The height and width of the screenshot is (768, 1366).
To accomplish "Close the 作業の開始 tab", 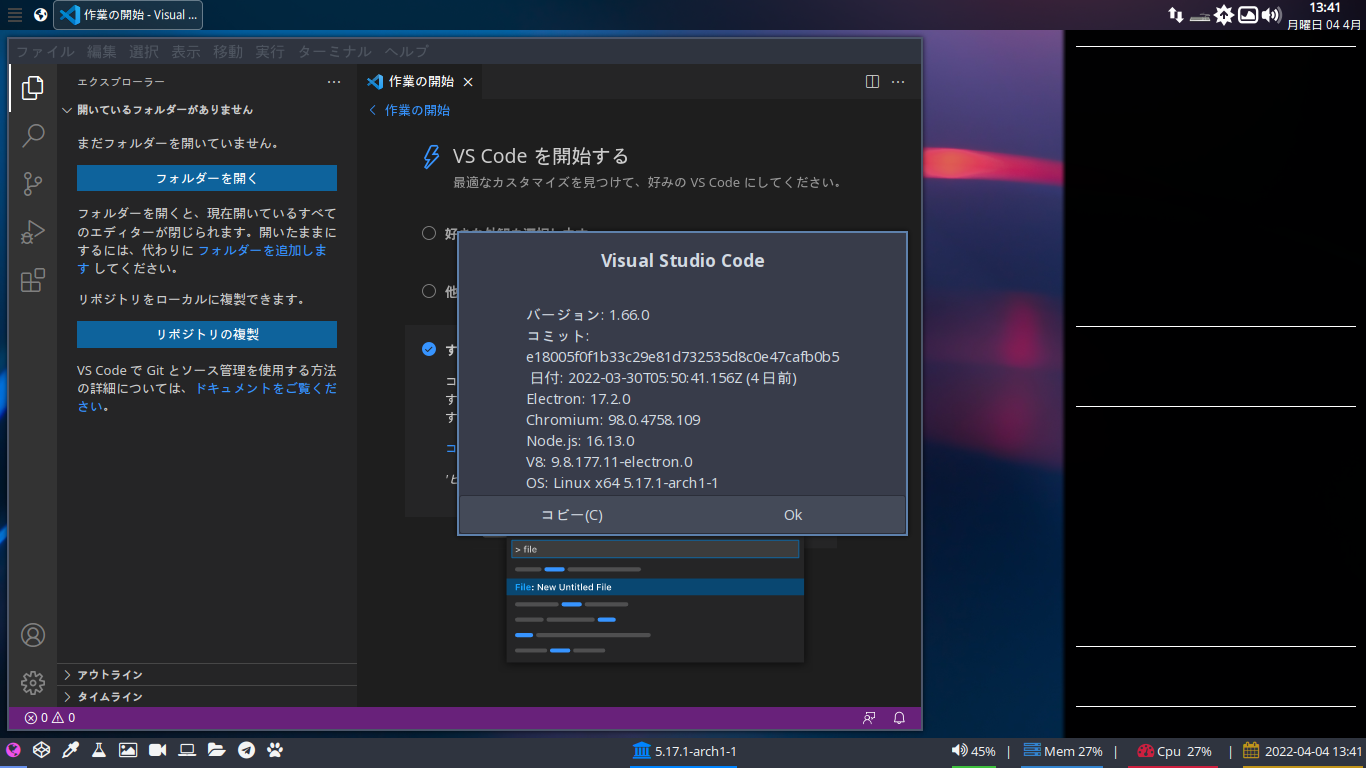I will [x=468, y=82].
